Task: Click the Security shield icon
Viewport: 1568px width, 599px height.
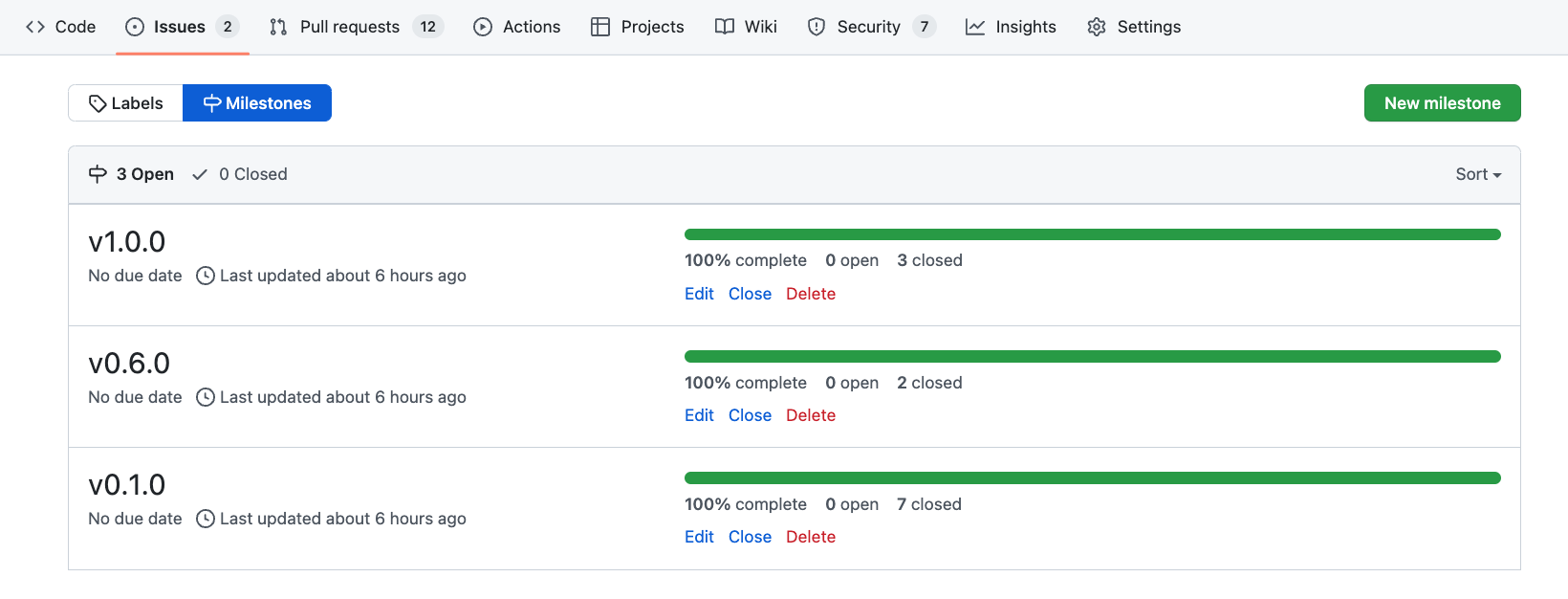Action: [817, 27]
